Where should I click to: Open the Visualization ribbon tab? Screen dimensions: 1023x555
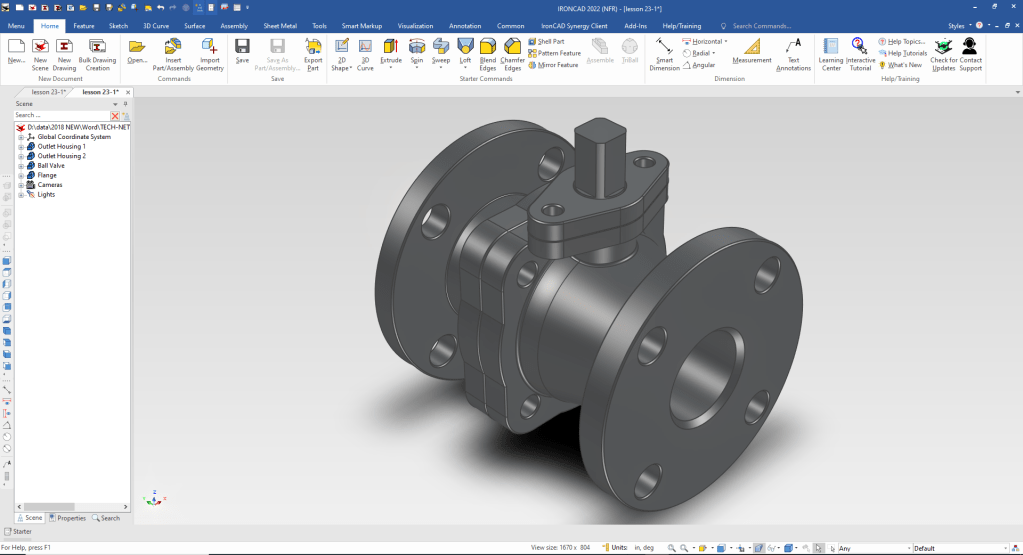tap(415, 25)
